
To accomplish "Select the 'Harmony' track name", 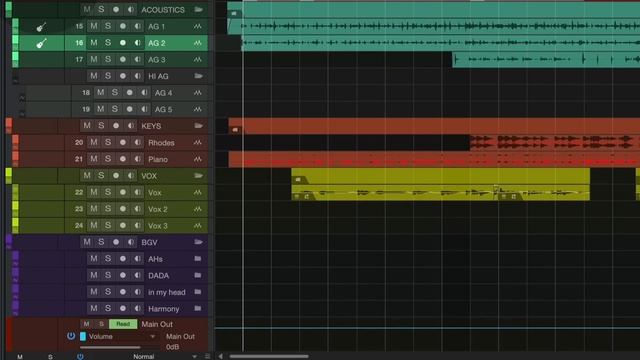I will pos(164,309).
